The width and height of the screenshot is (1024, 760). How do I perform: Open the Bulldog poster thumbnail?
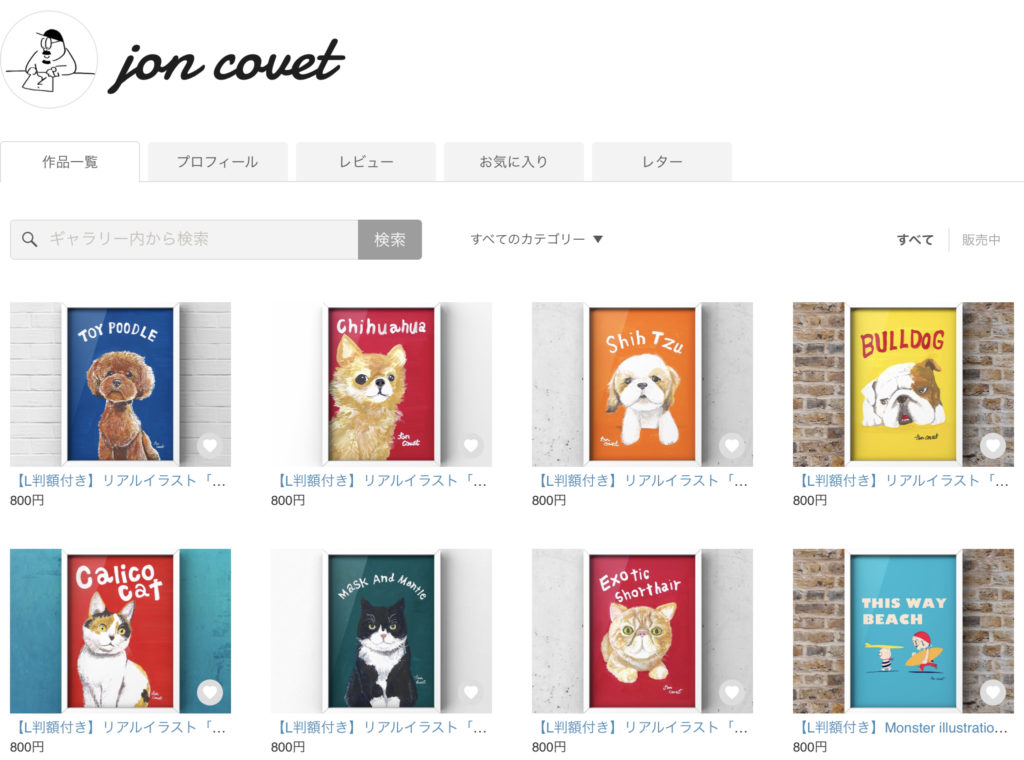pos(903,384)
